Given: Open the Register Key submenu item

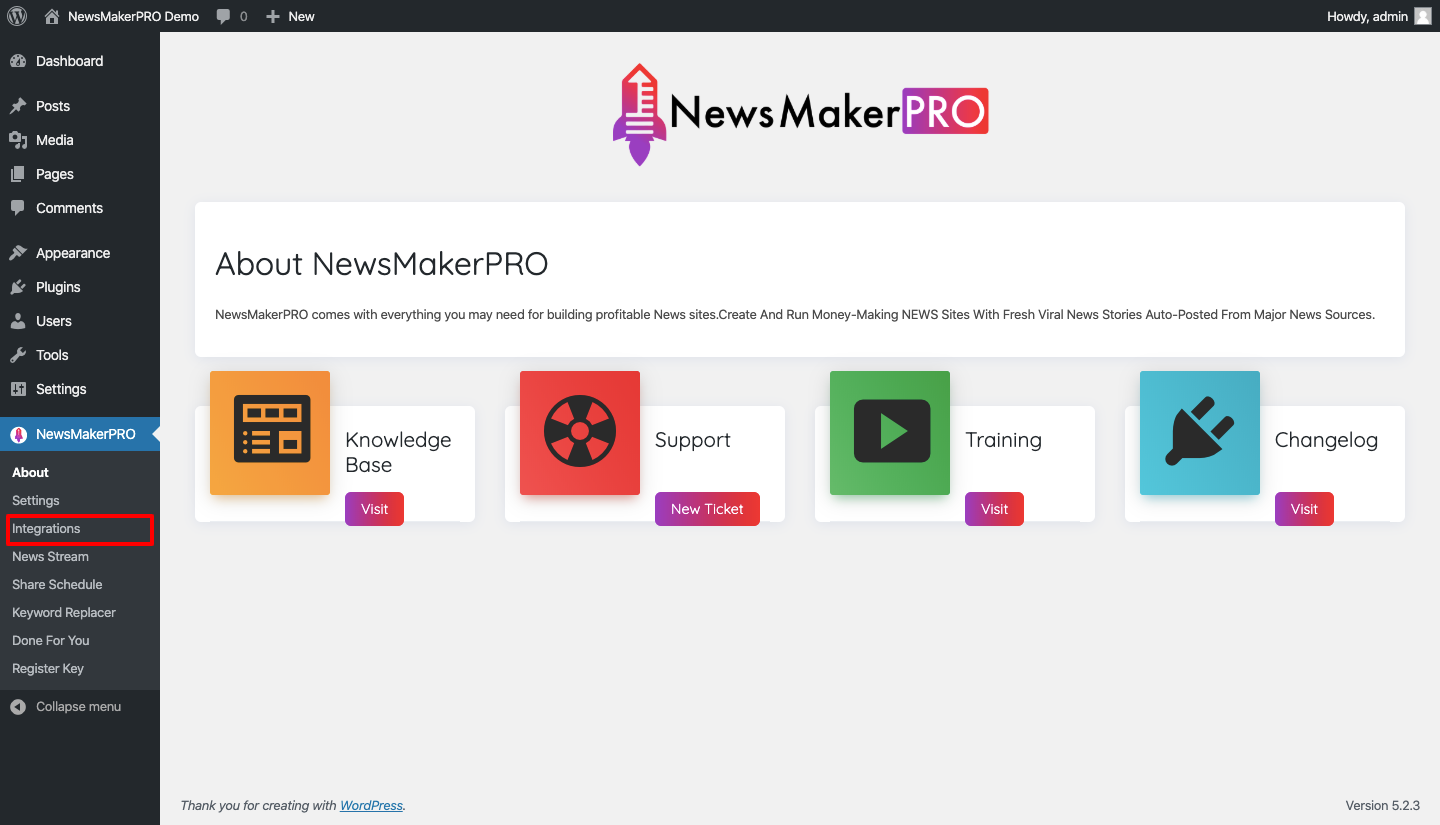Looking at the screenshot, I should (x=80, y=668).
